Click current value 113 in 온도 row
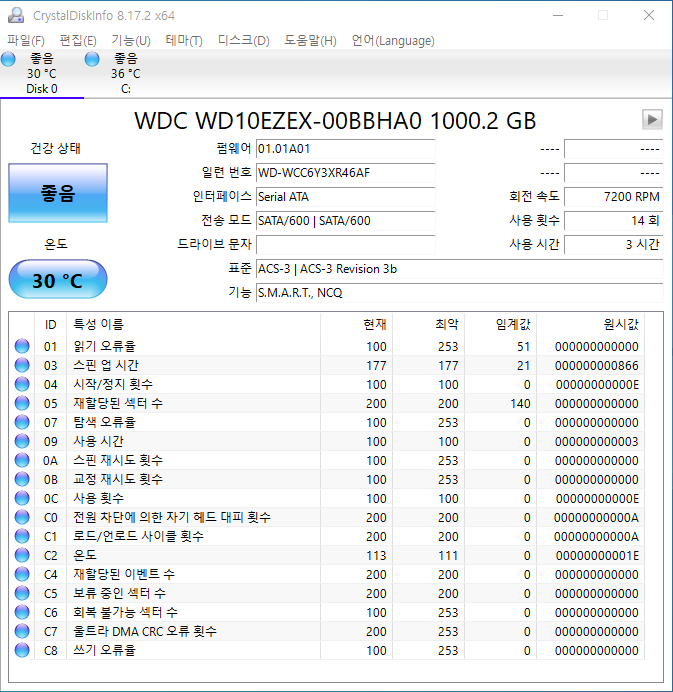673x692 pixels. tap(376, 555)
